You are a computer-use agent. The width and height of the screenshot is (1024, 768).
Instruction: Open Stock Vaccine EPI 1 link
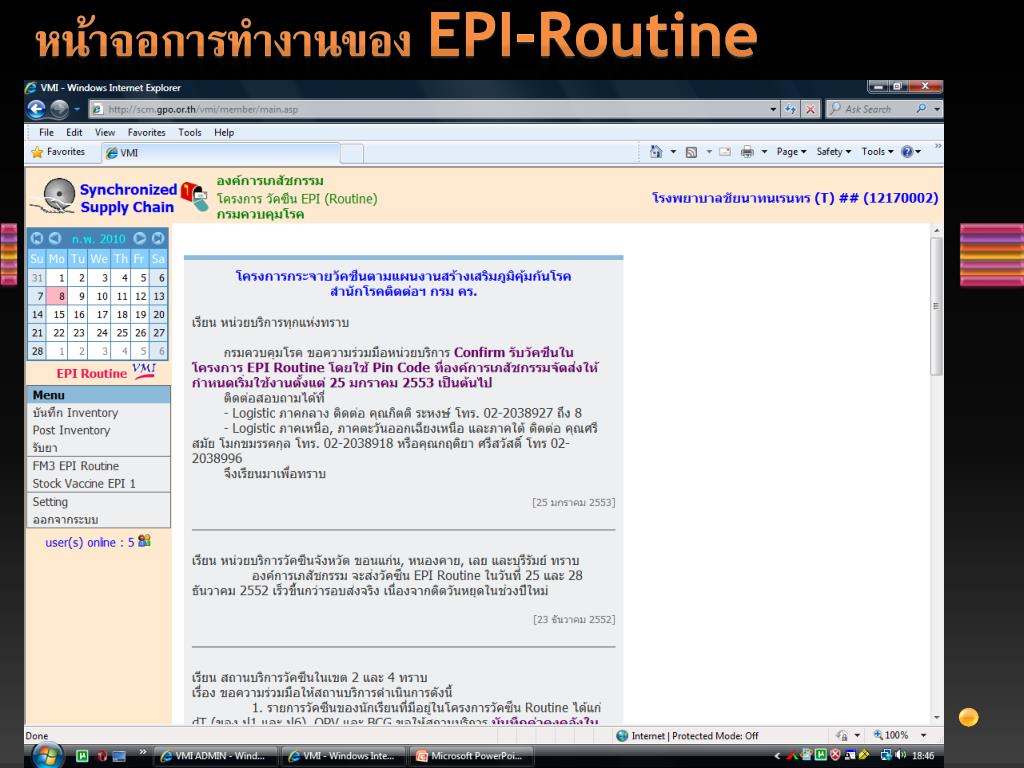tap(84, 483)
